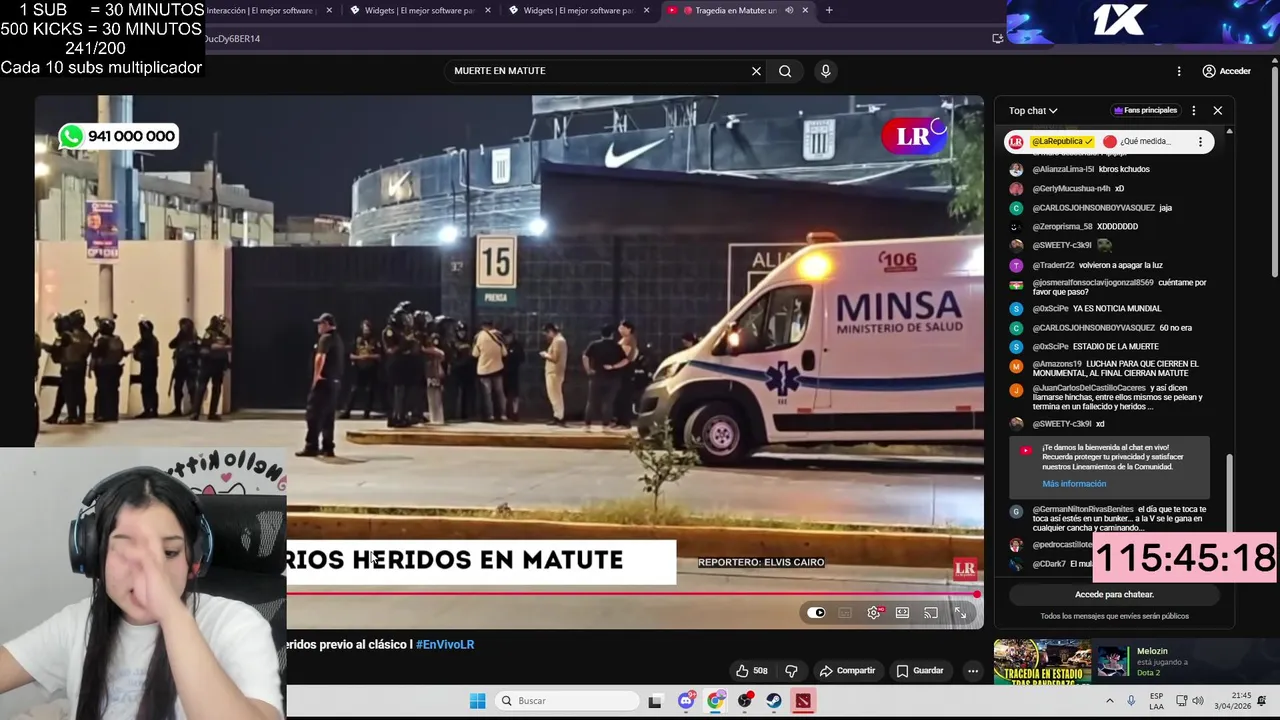Clear the MUERTE EN MATUTE search text
The height and width of the screenshot is (720, 1280).
(x=756, y=71)
